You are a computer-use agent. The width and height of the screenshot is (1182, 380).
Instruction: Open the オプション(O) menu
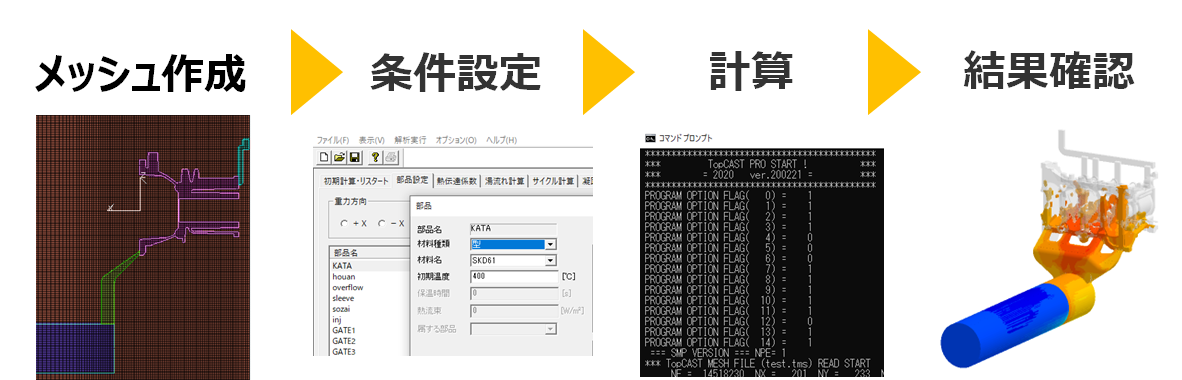pos(456,140)
